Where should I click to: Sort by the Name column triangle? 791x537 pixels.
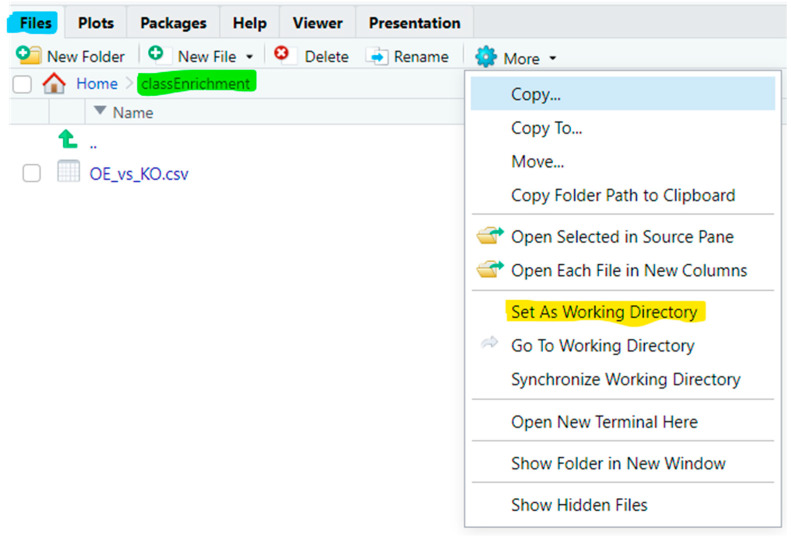click(x=100, y=110)
